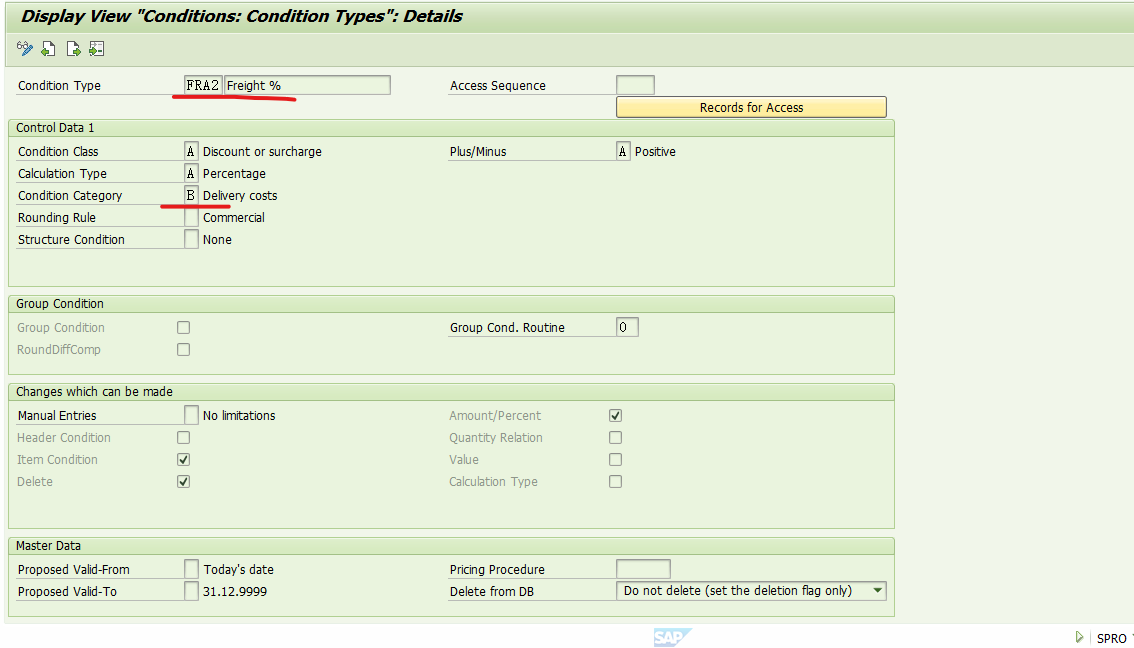The width and height of the screenshot is (1134, 648).
Task: Open the Delete from DB dropdown
Action: coord(877,591)
